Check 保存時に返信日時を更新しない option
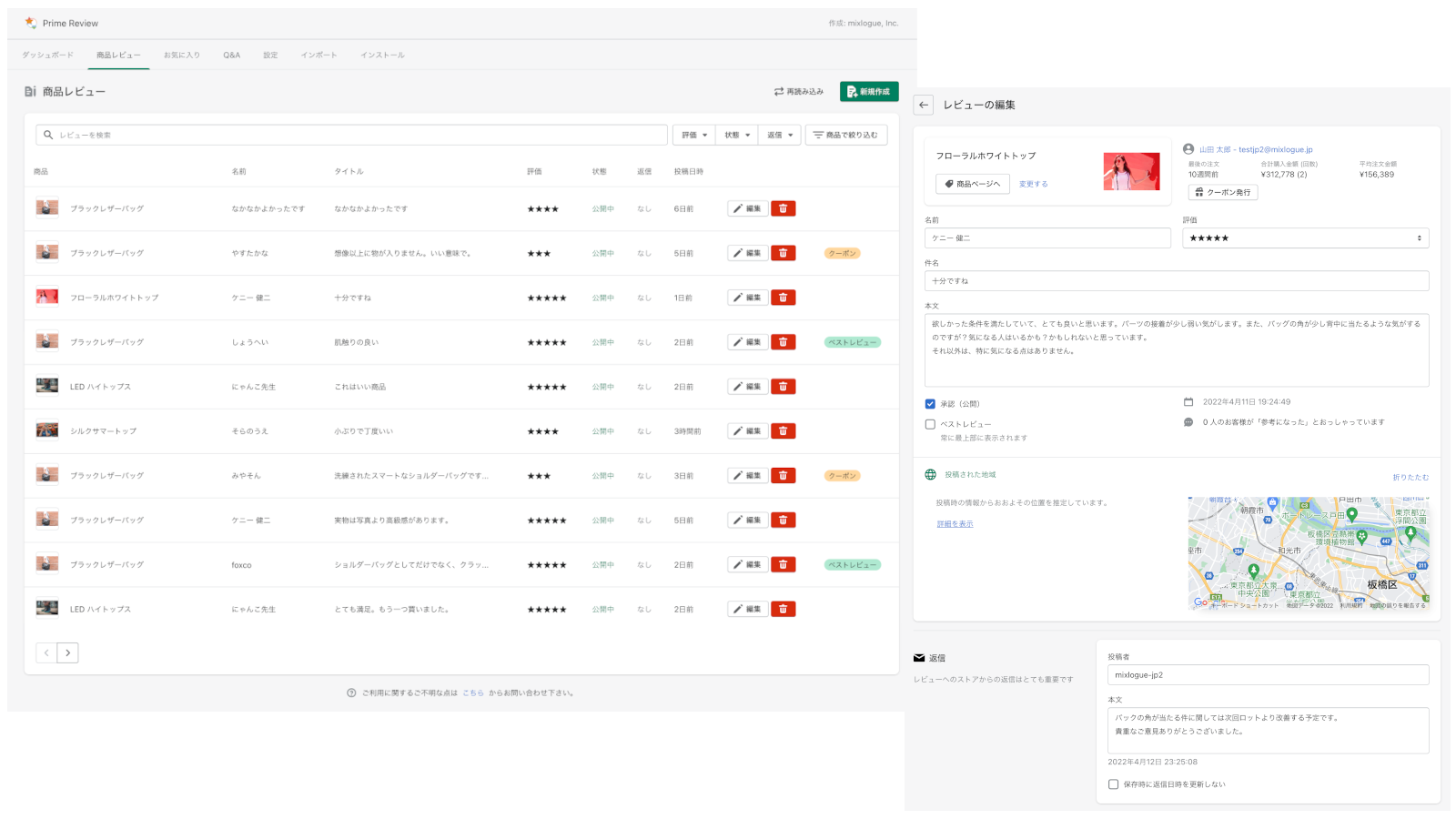The width and height of the screenshot is (1456, 819). 1113,784
